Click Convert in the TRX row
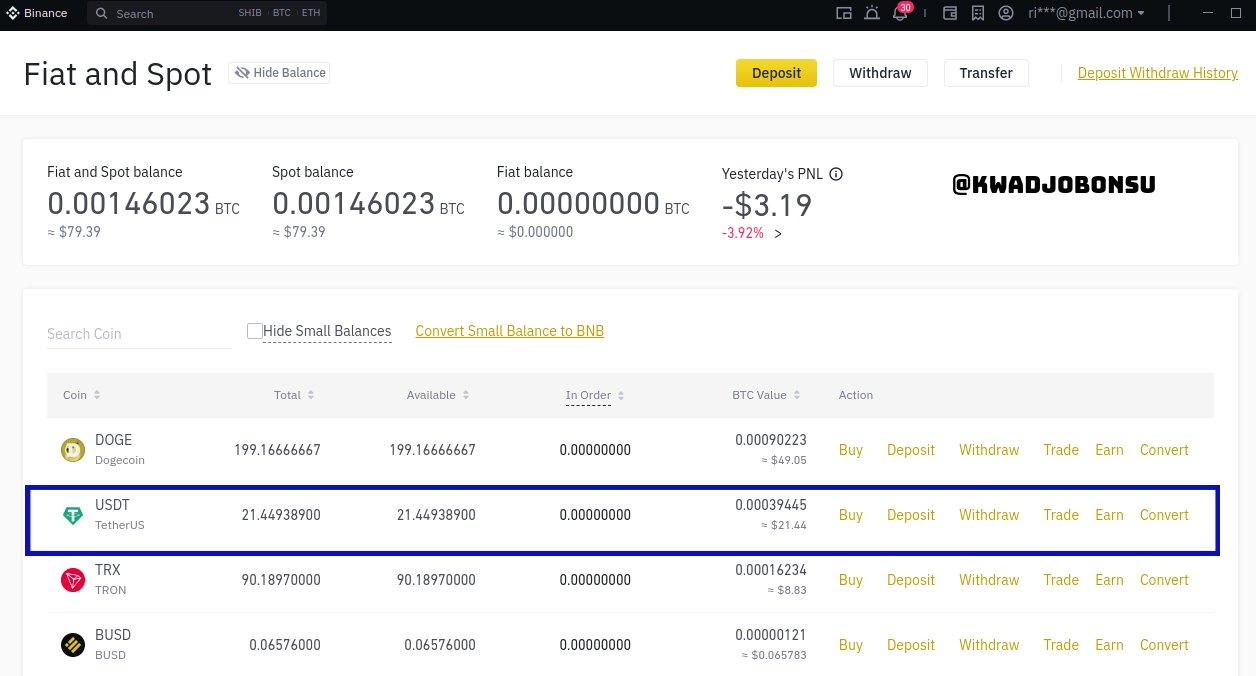 coord(1164,580)
